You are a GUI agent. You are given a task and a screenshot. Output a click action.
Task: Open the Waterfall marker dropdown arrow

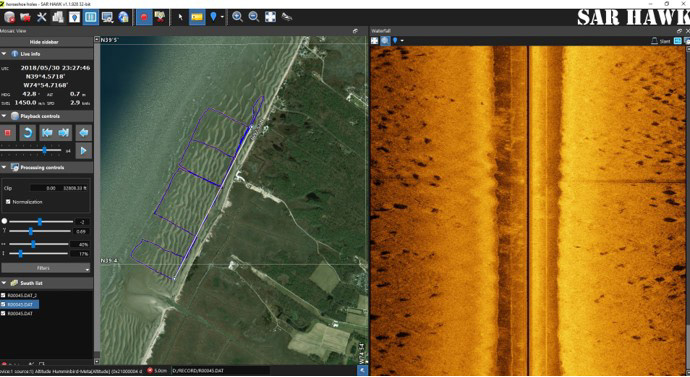[402, 41]
